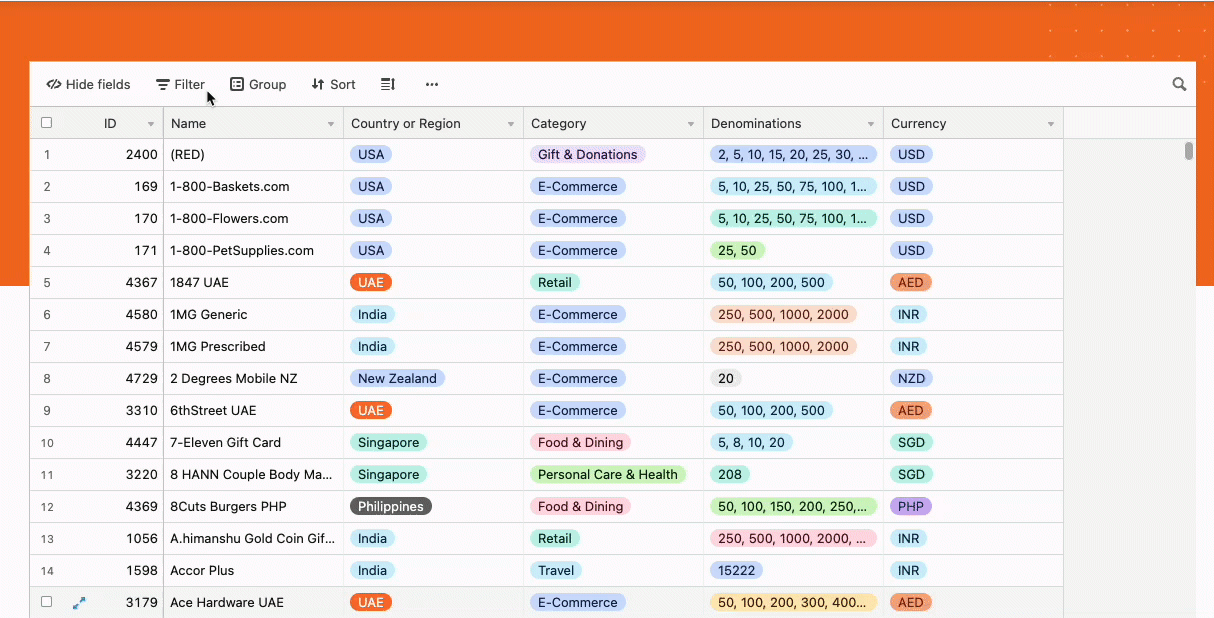1214x618 pixels.
Task: Select the 1MG Generic name cell
Action: click(x=253, y=315)
